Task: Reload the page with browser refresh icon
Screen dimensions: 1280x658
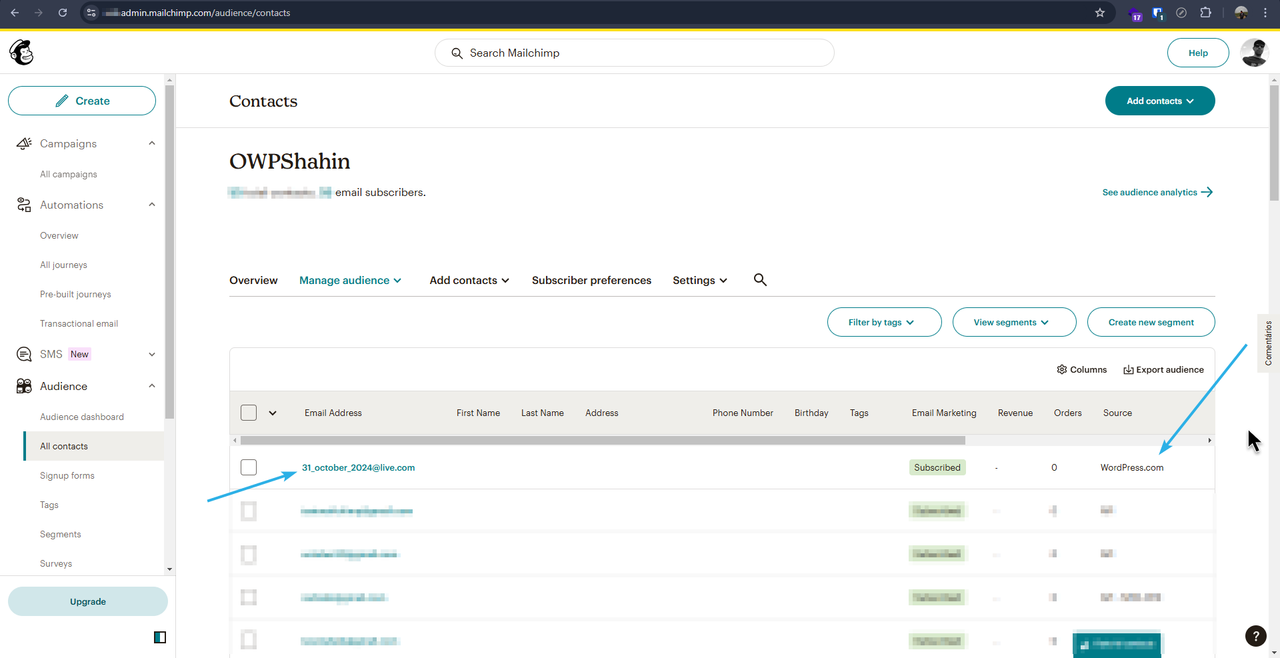Action: coord(62,13)
